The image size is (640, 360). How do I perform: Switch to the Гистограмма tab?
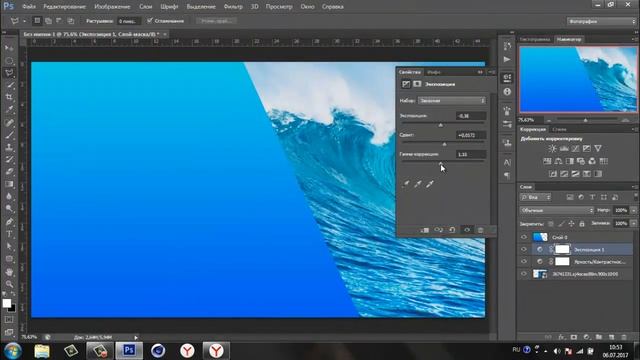(535, 39)
